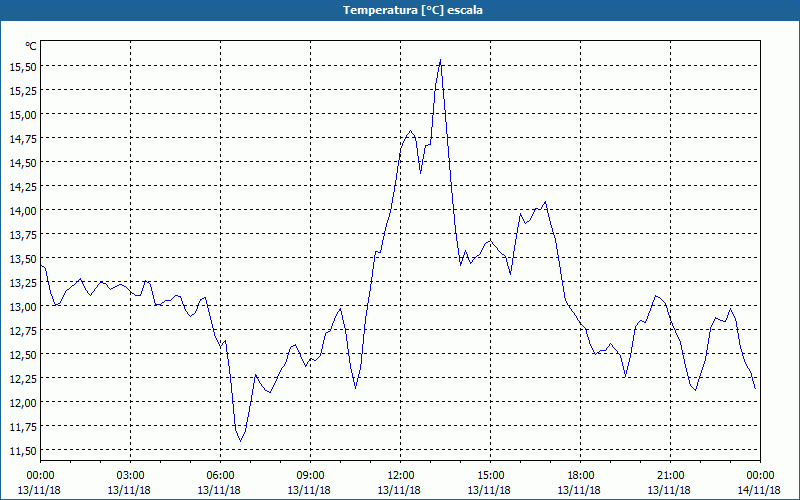The image size is (800, 500).
Task: Click the 14/11/18 date label
Action: 760,490
